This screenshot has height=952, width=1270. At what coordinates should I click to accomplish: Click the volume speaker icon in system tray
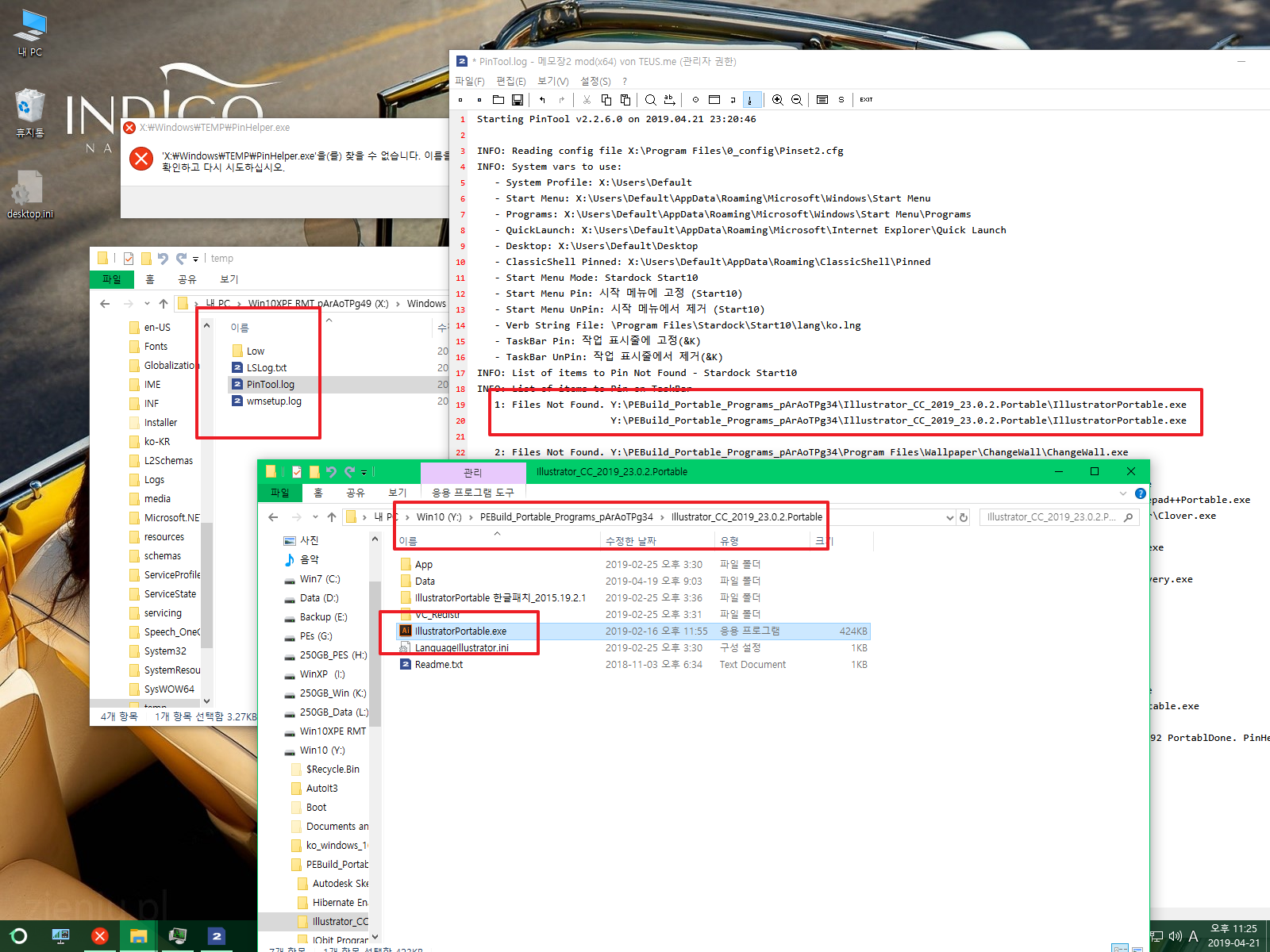1175,936
